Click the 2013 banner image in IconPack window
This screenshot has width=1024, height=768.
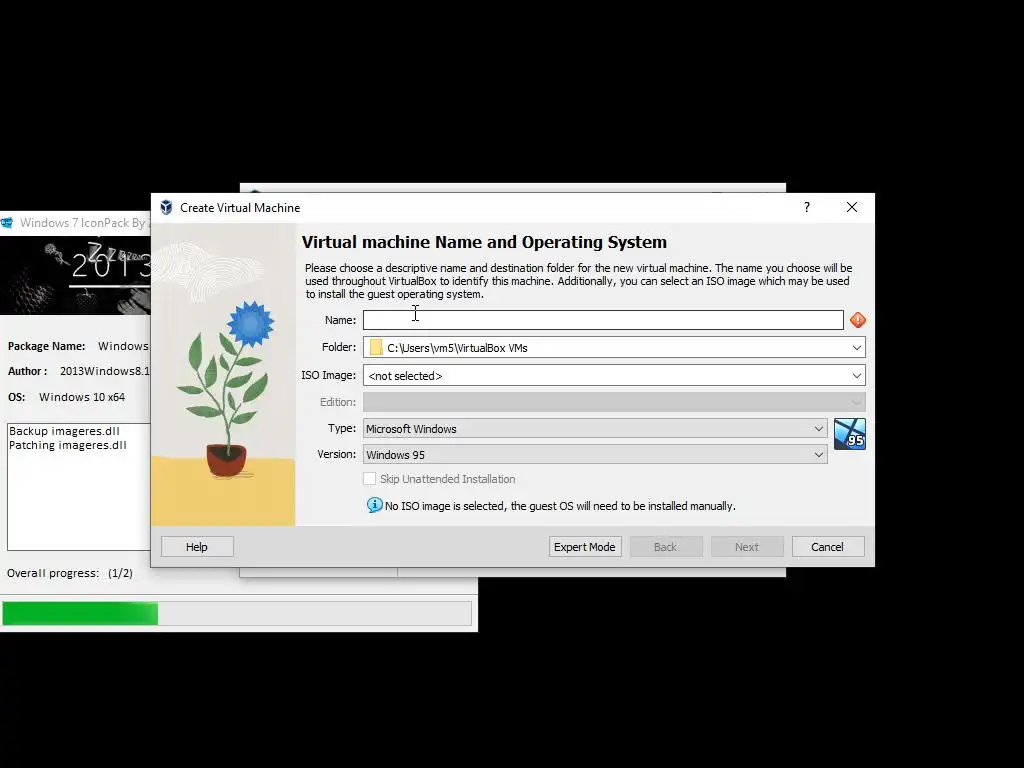tap(75, 276)
